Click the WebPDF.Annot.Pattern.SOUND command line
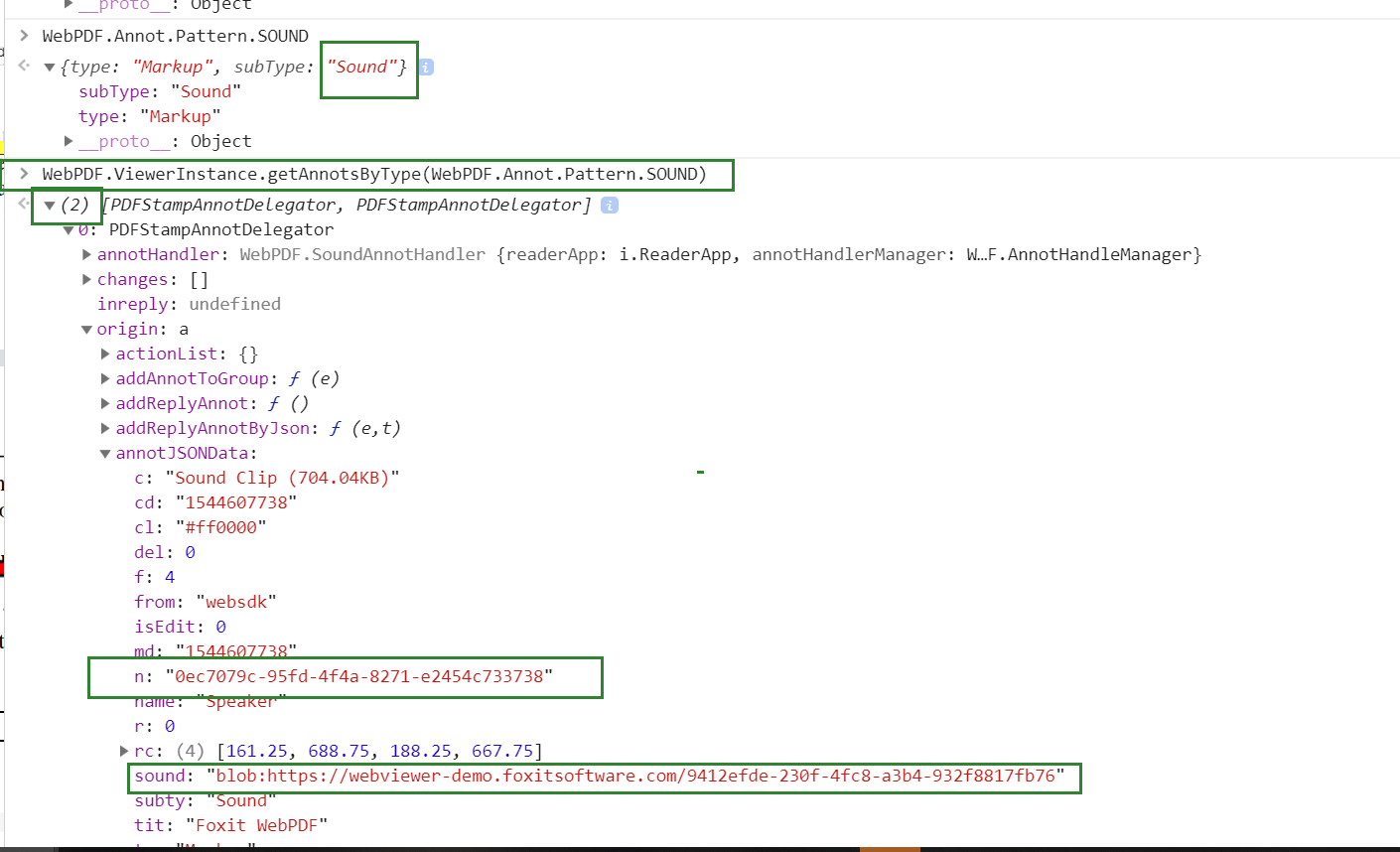Image resolution: width=1400 pixels, height=852 pixels. click(176, 36)
